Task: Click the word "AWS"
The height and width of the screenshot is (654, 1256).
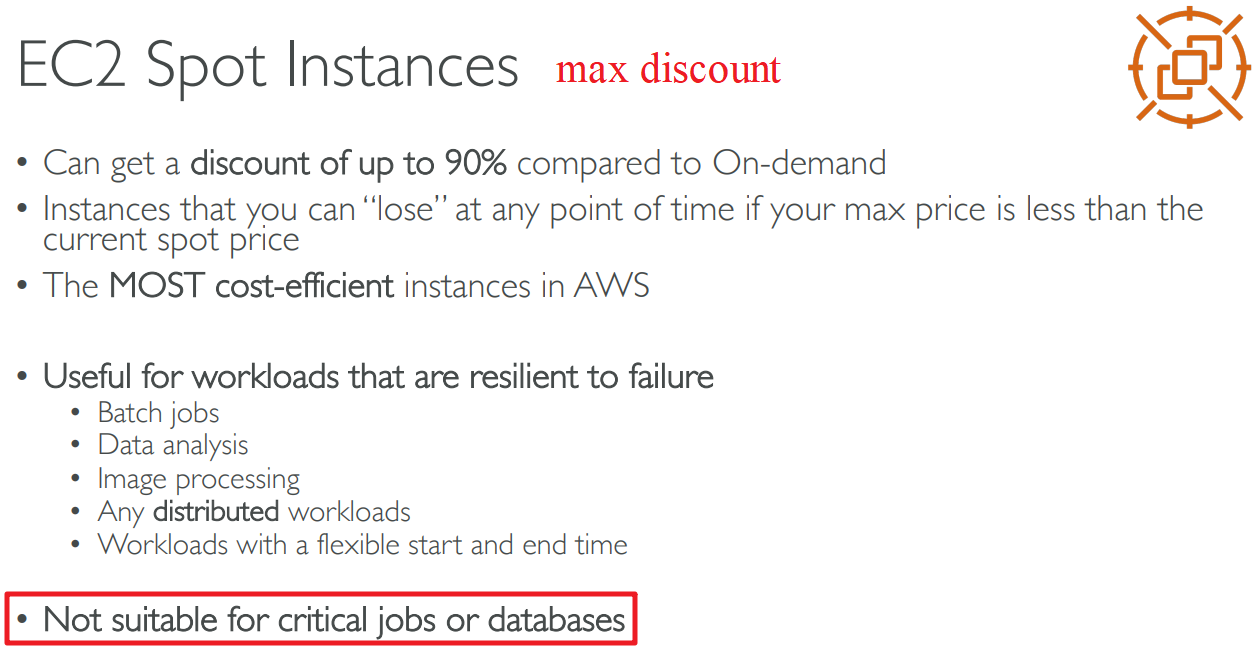Action: 611,286
